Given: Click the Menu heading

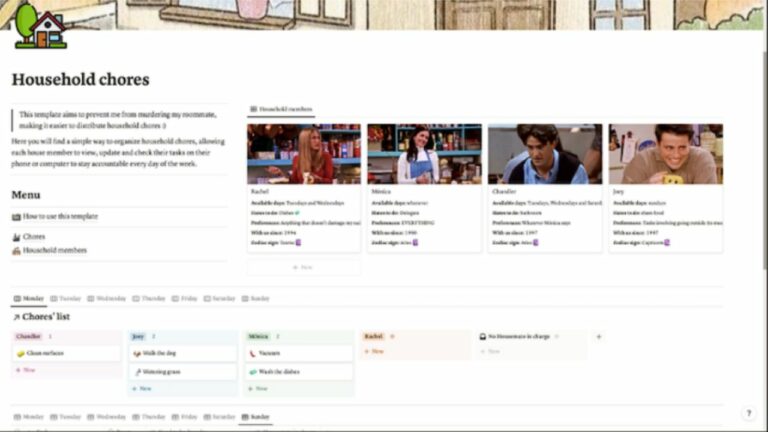Looking at the screenshot, I should (26, 195).
